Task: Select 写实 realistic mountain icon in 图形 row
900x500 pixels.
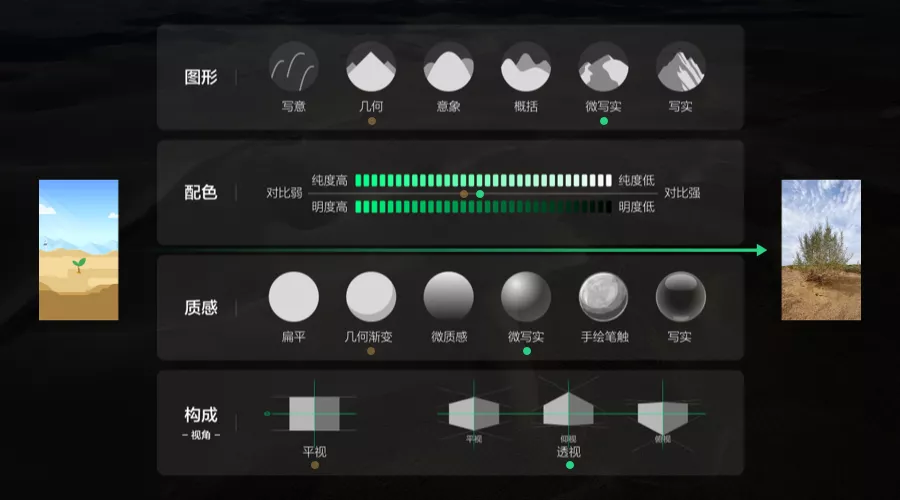Action: [x=681, y=67]
